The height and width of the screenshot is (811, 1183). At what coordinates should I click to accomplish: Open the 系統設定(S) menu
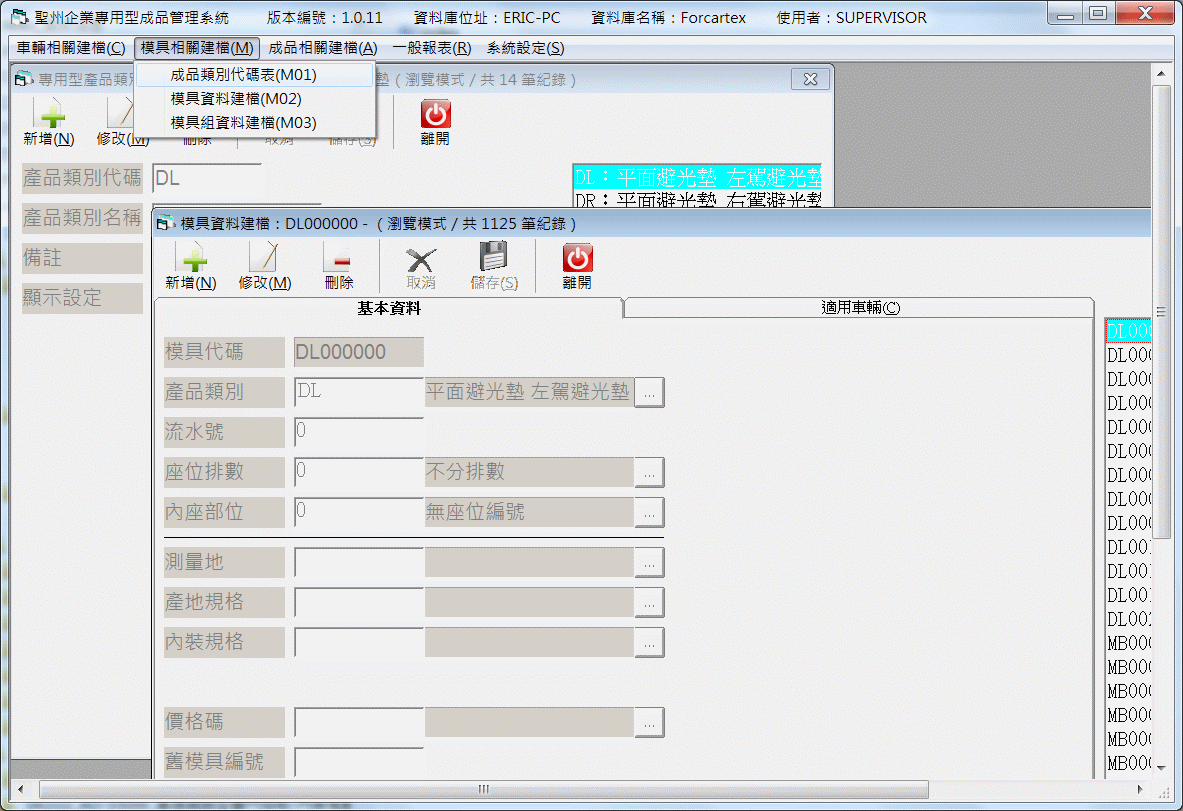(525, 48)
